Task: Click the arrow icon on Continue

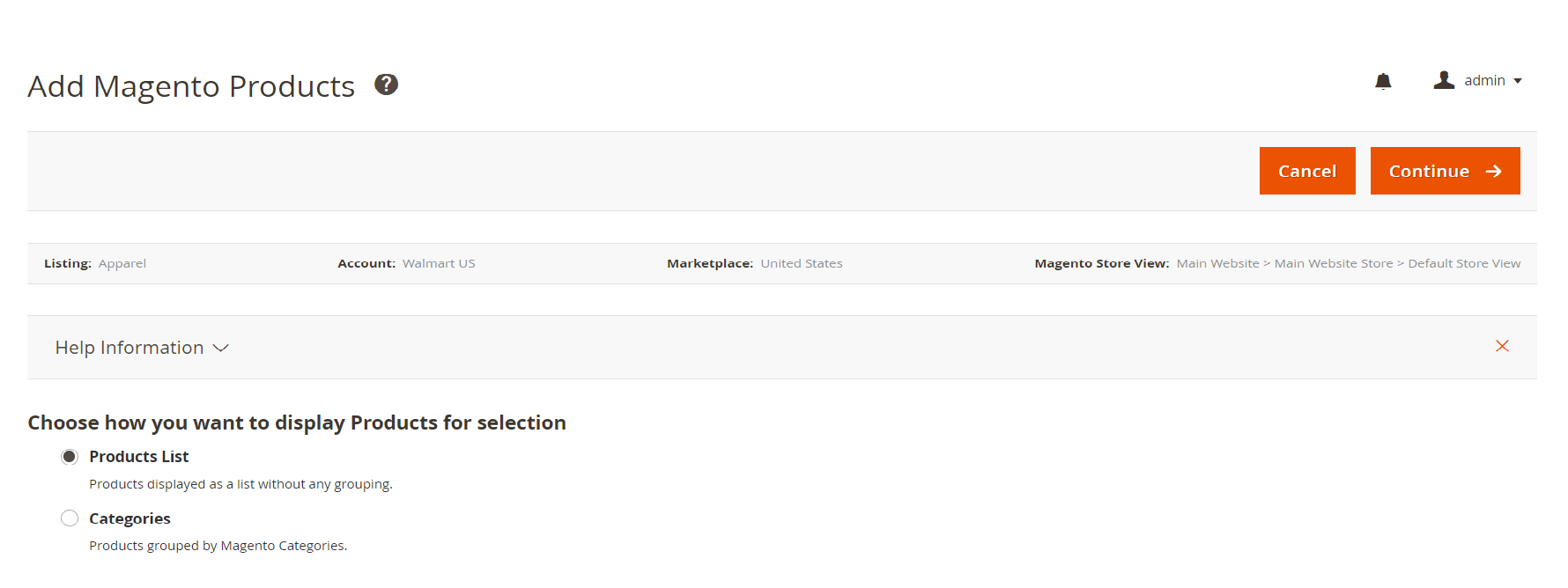Action: click(1494, 172)
